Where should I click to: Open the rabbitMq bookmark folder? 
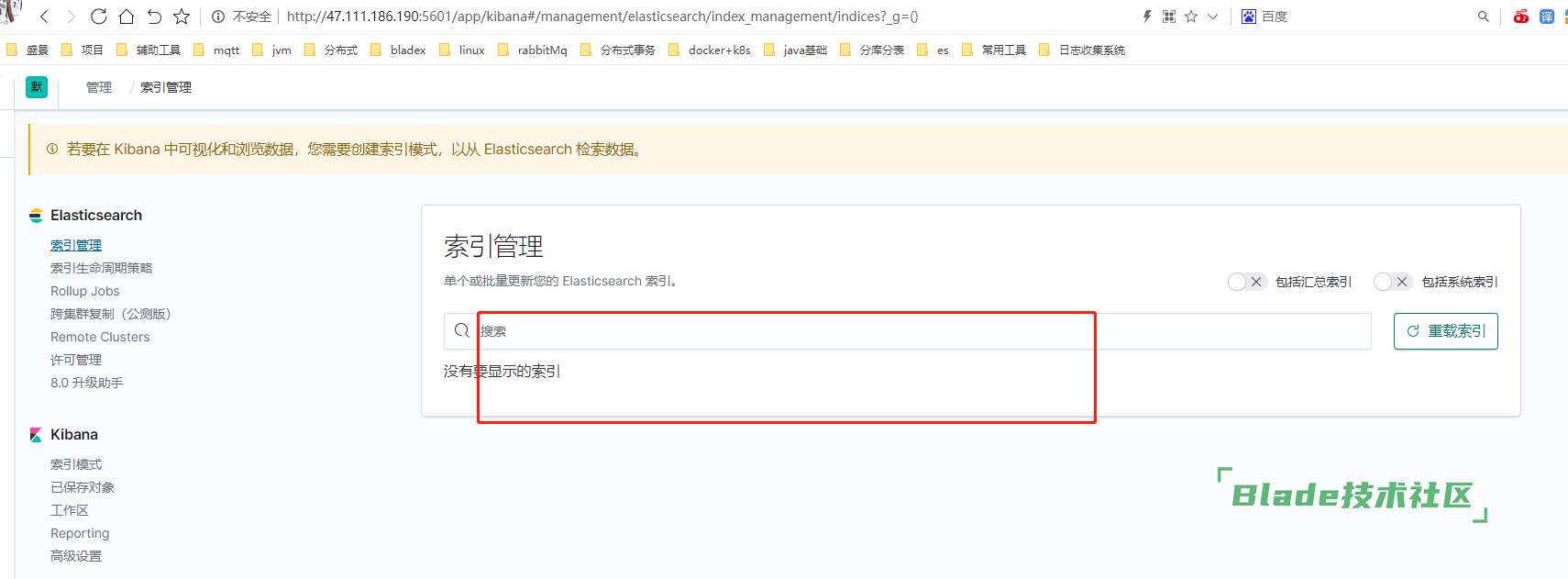(x=532, y=50)
